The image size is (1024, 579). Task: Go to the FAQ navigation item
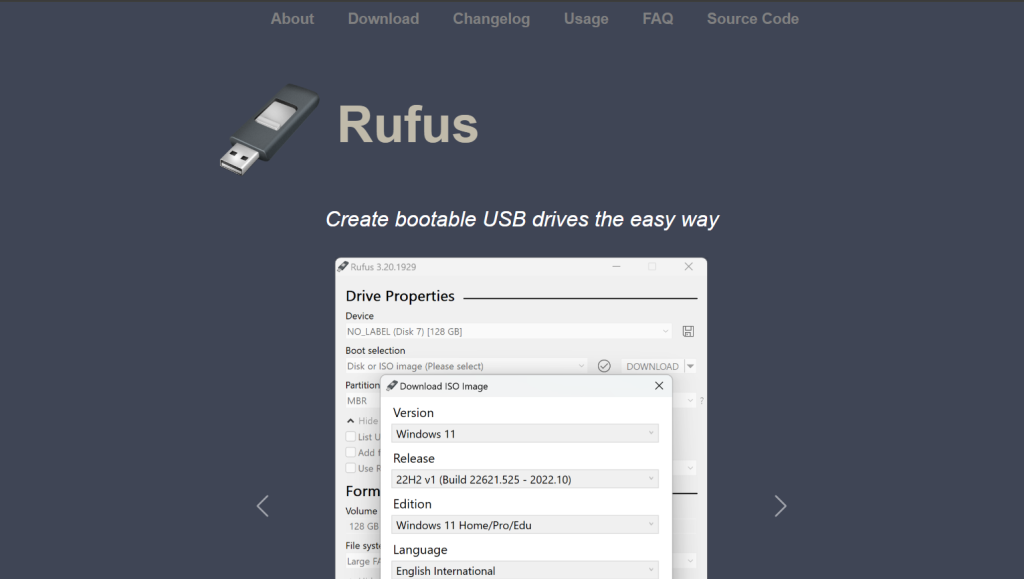pyautogui.click(x=657, y=18)
